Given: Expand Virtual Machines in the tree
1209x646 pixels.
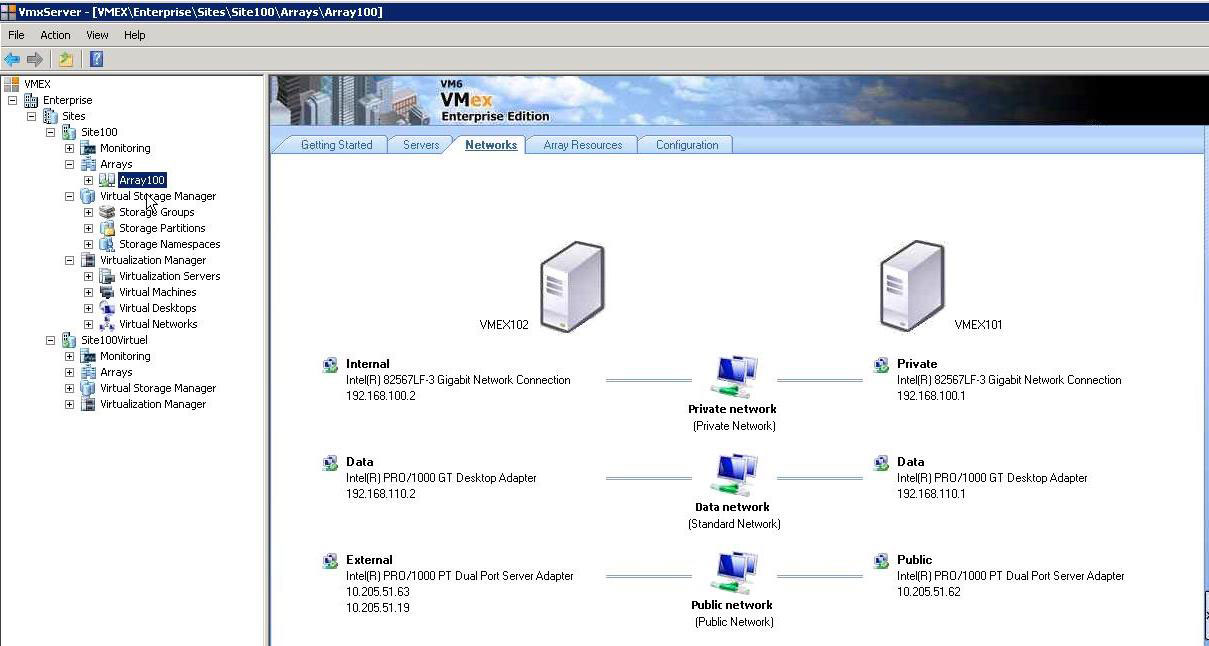Looking at the screenshot, I should coord(88,292).
